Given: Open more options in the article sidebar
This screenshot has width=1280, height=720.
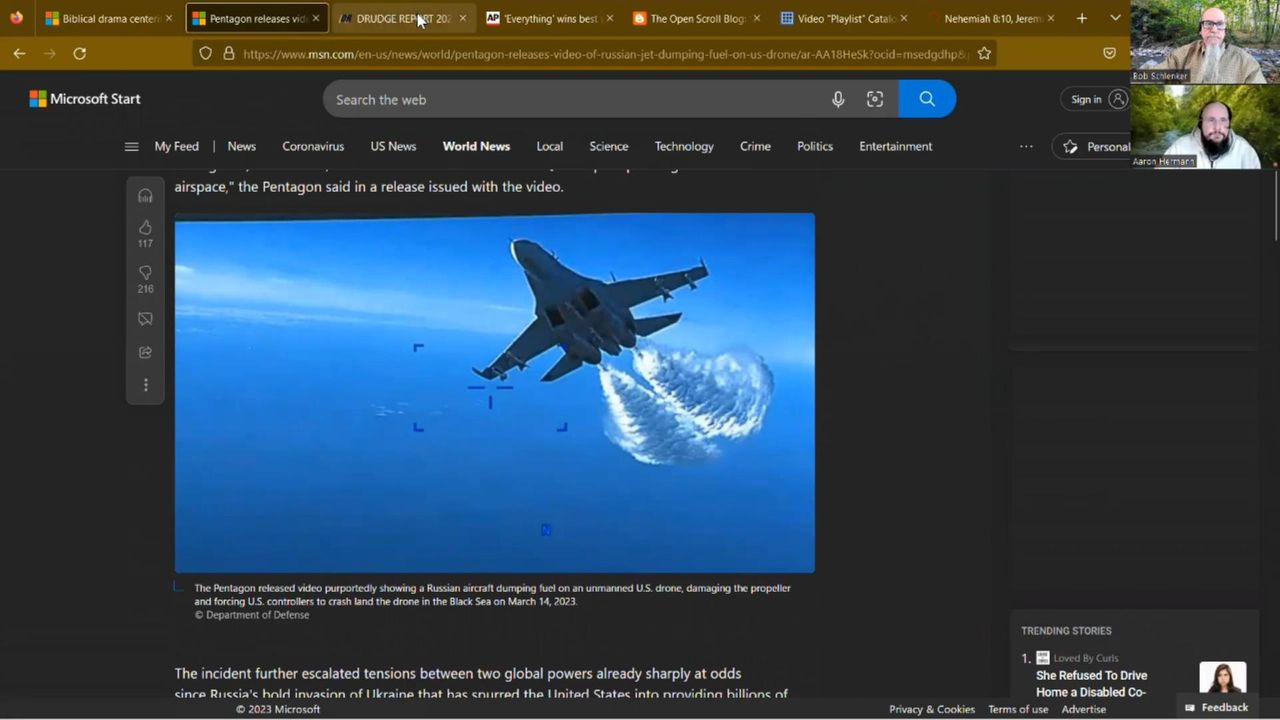Looking at the screenshot, I should (145, 385).
